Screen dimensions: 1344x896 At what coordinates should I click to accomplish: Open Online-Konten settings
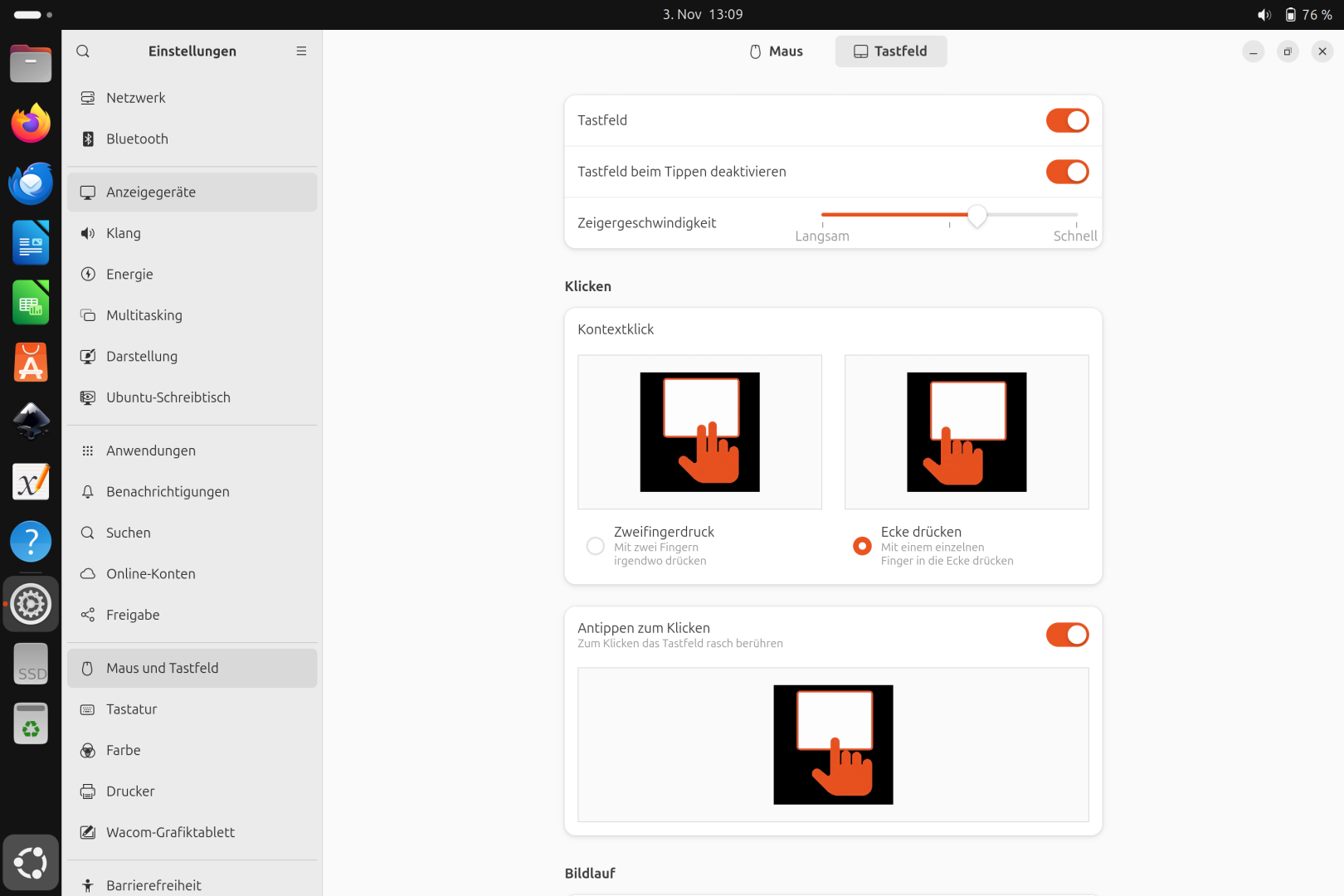tap(192, 574)
